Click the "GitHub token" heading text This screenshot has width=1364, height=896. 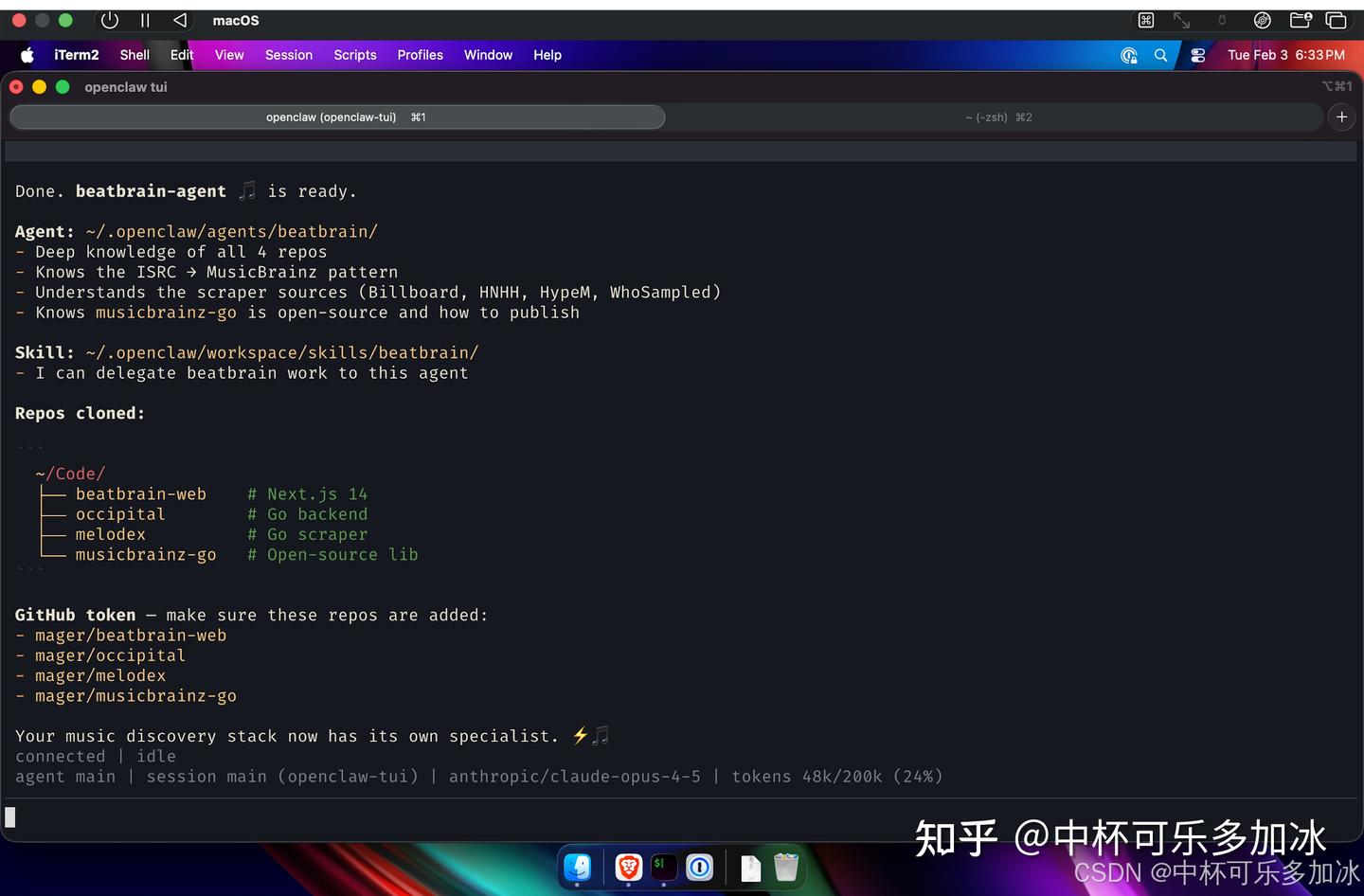(75, 615)
